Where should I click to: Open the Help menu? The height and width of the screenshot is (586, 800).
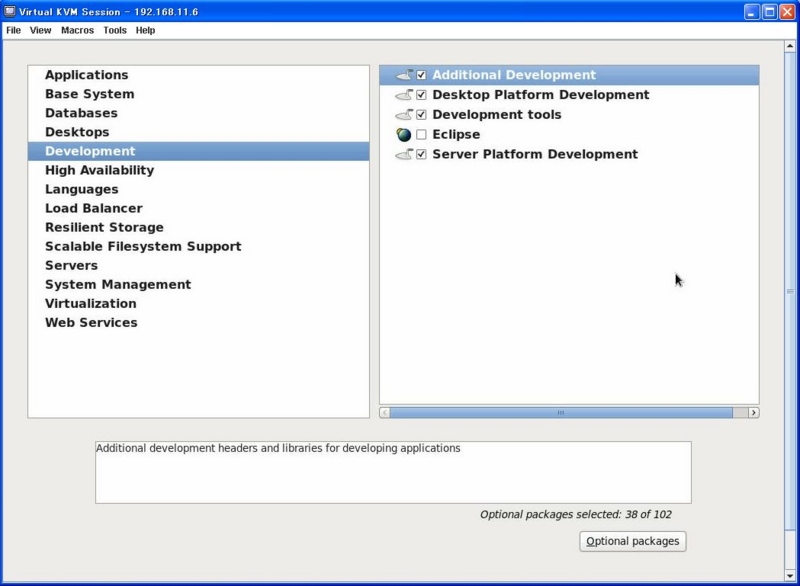145,30
